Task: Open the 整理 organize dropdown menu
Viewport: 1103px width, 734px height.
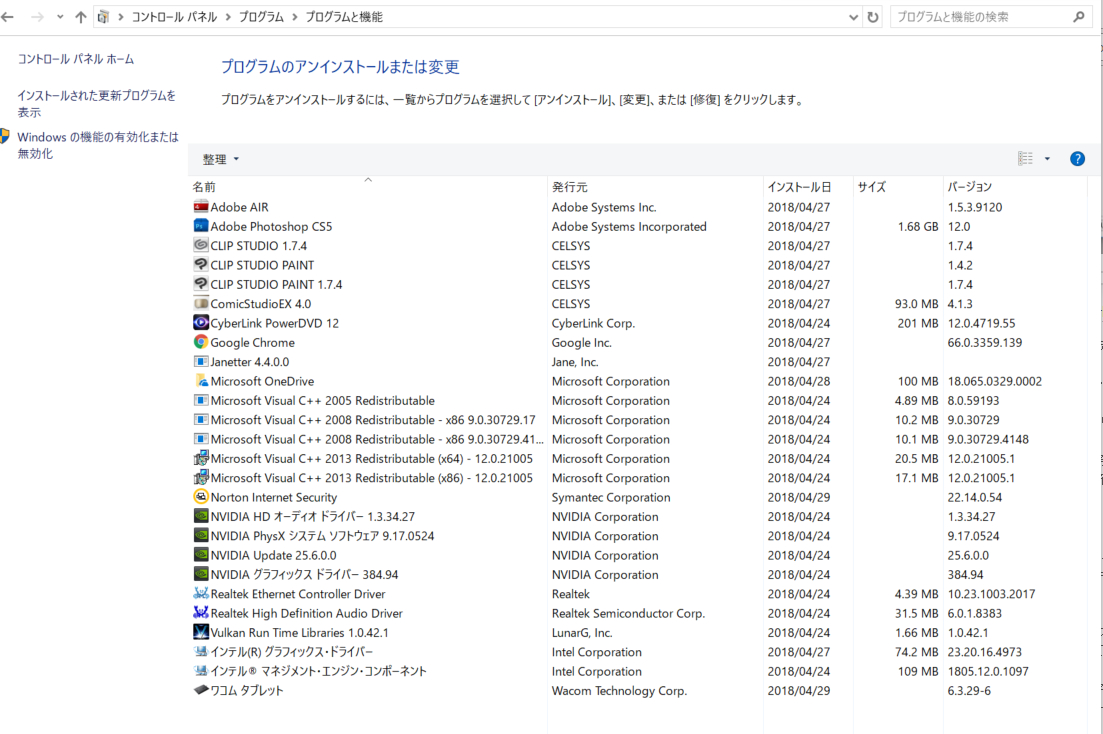Action: (x=221, y=159)
